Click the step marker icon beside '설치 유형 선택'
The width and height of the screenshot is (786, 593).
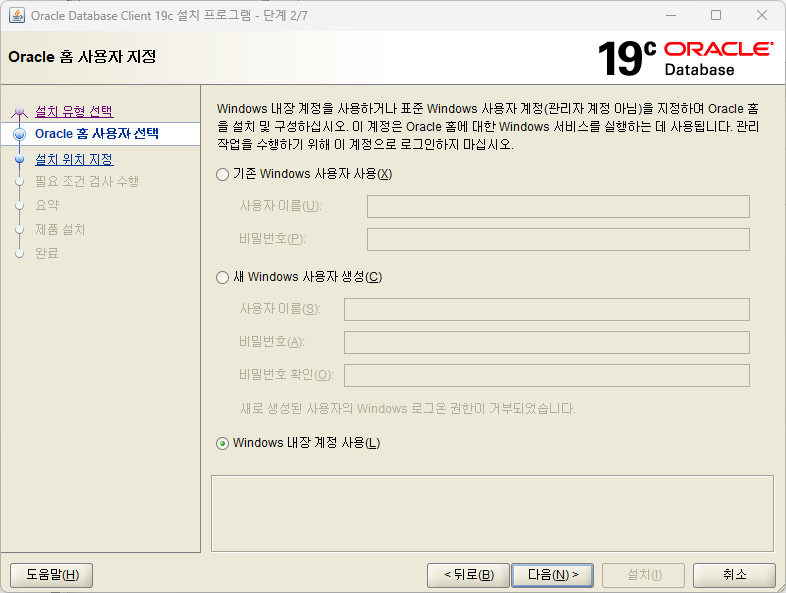coord(19,111)
